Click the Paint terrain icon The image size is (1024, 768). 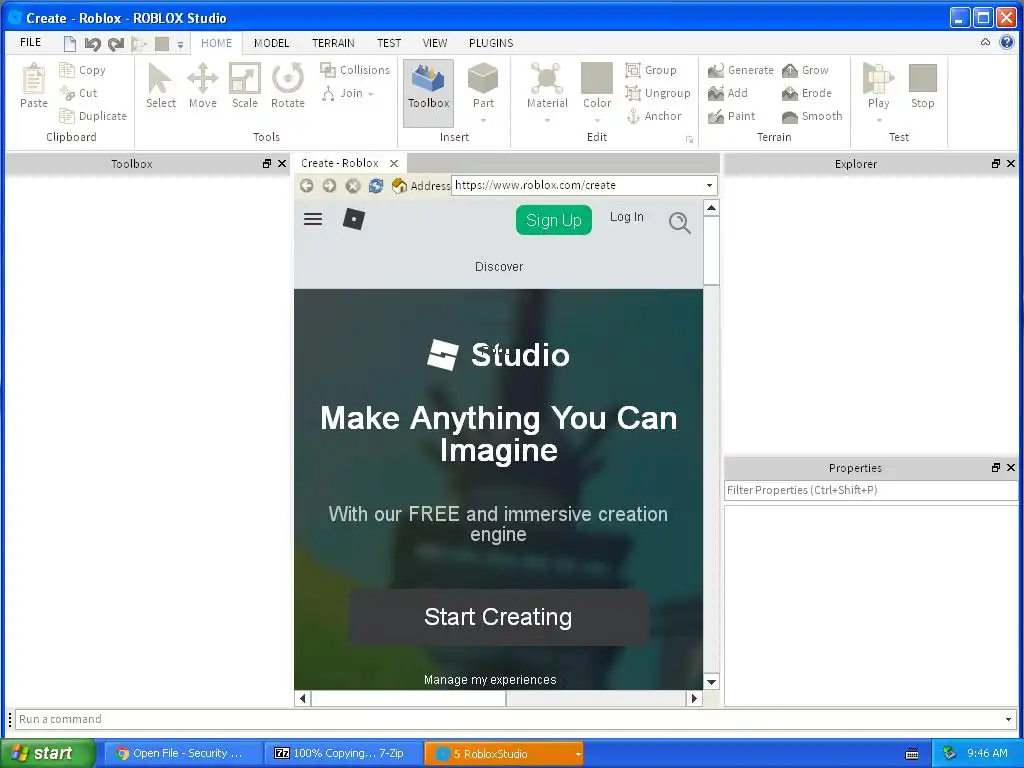coord(716,116)
